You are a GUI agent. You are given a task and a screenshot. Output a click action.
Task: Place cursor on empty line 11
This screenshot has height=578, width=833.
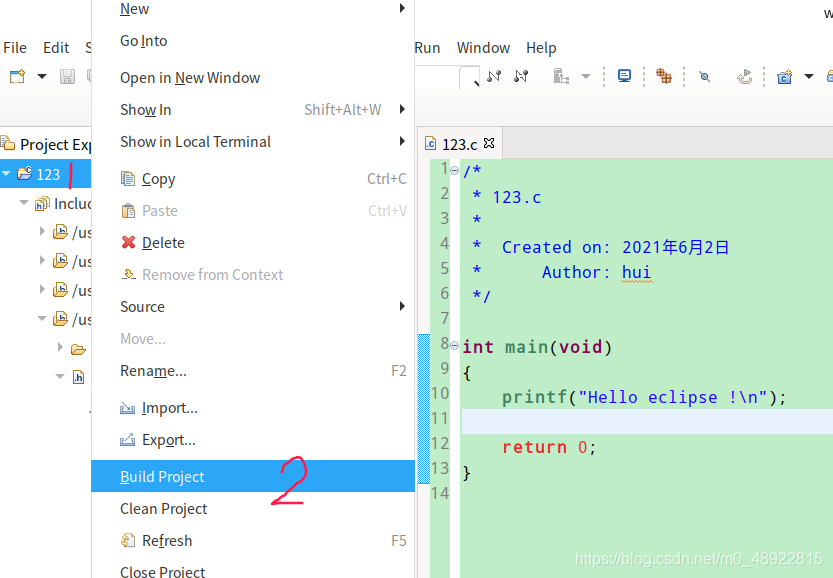point(647,421)
